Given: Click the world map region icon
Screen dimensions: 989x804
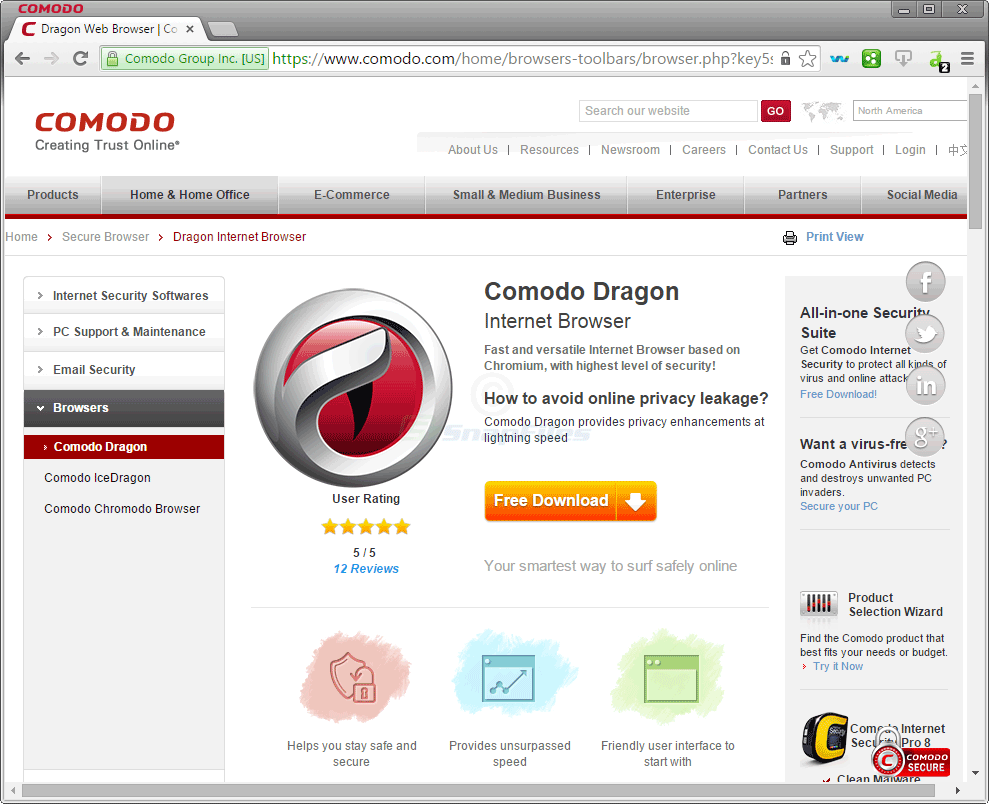Looking at the screenshot, I should (822, 111).
